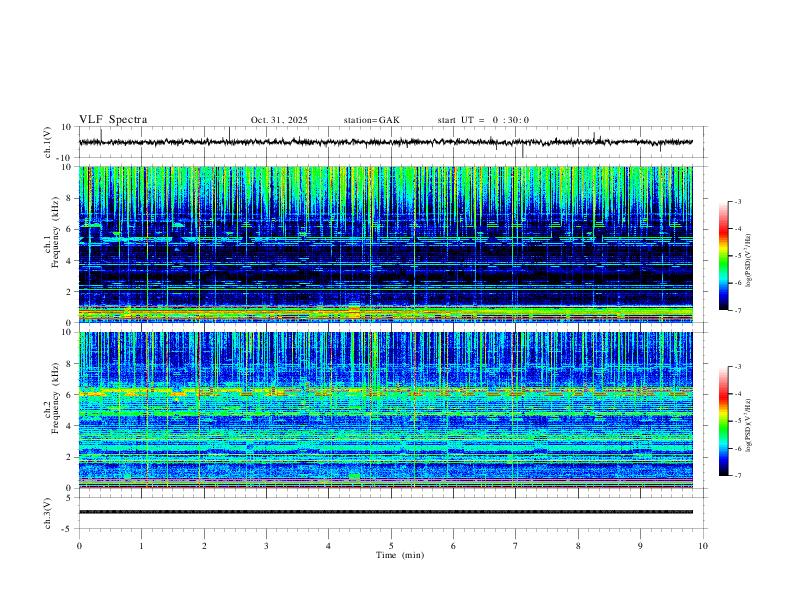Click the time axis tick label '3'
The image size is (792, 612).
[x=266, y=546]
